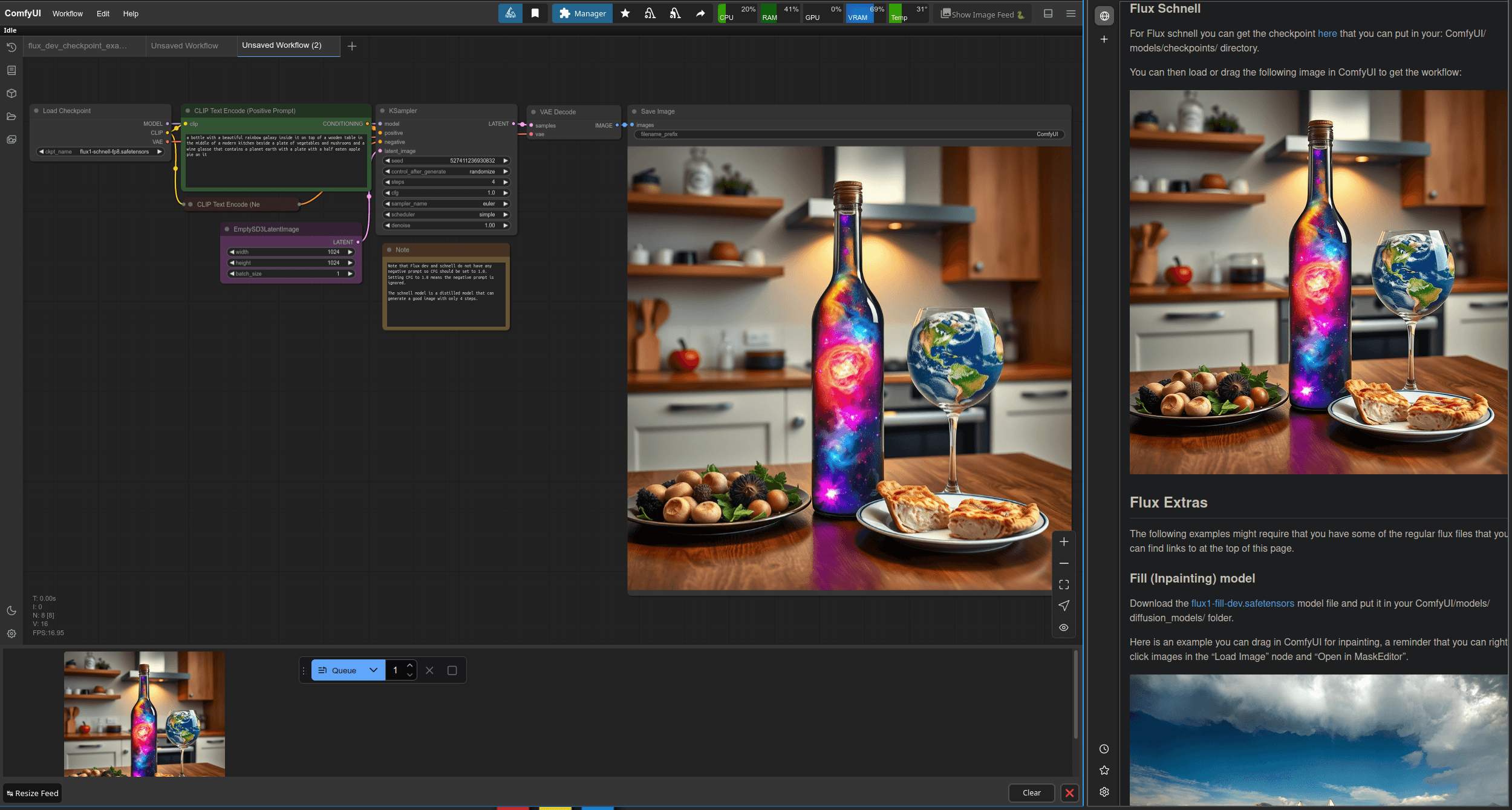Open the scheduler simple dropdown
Screen dimensions: 1512x810
[446, 215]
